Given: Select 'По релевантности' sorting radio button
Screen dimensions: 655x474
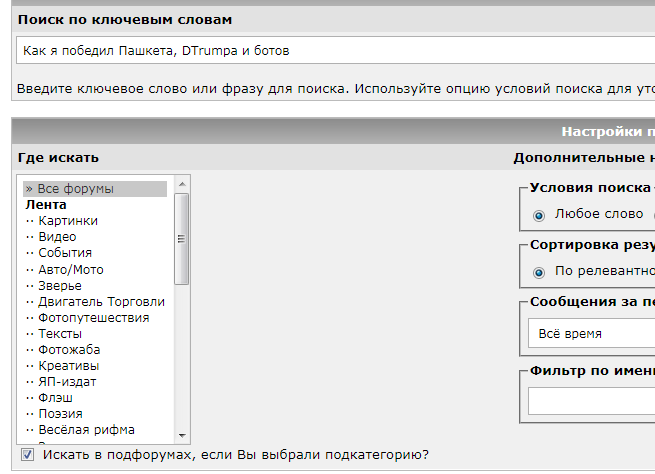Looking at the screenshot, I should (539, 273).
